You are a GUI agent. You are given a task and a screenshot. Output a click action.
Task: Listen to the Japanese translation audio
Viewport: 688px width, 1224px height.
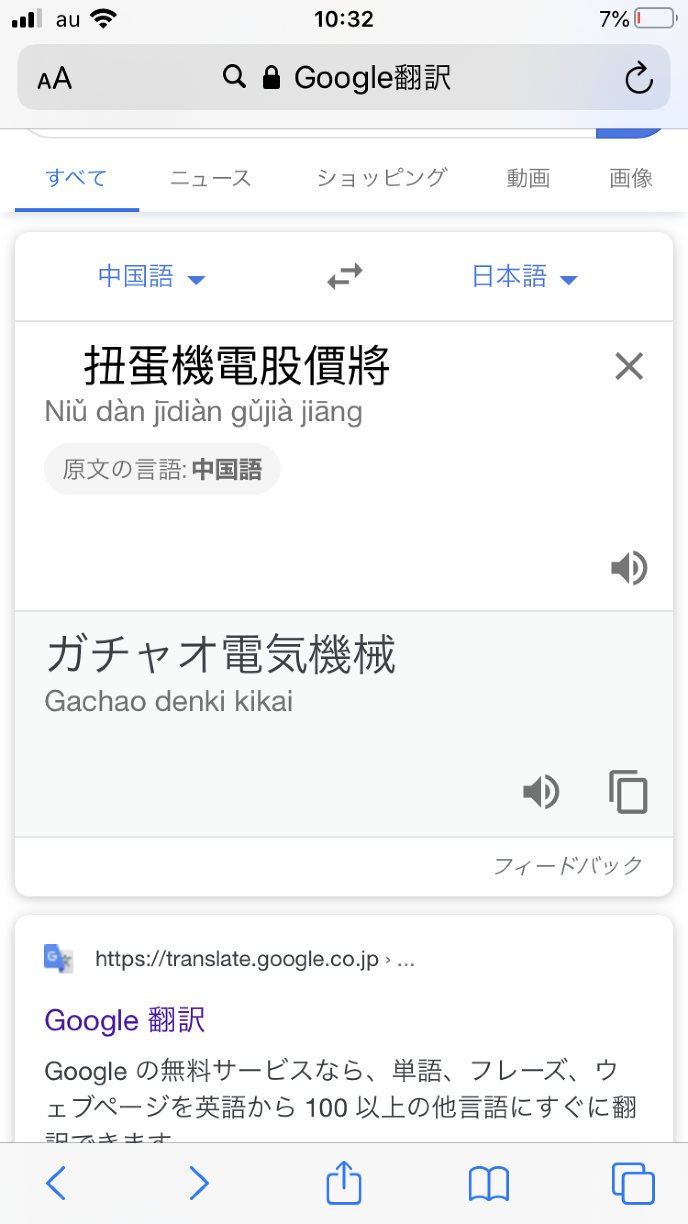(541, 792)
